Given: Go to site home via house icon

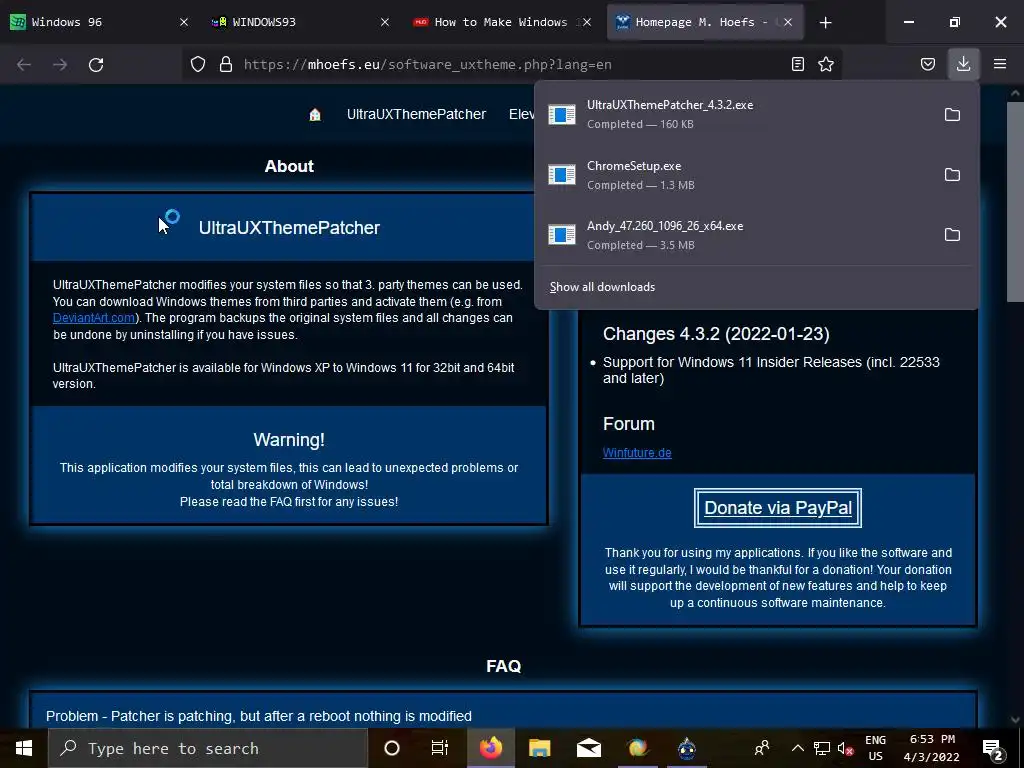Looking at the screenshot, I should coord(315,115).
